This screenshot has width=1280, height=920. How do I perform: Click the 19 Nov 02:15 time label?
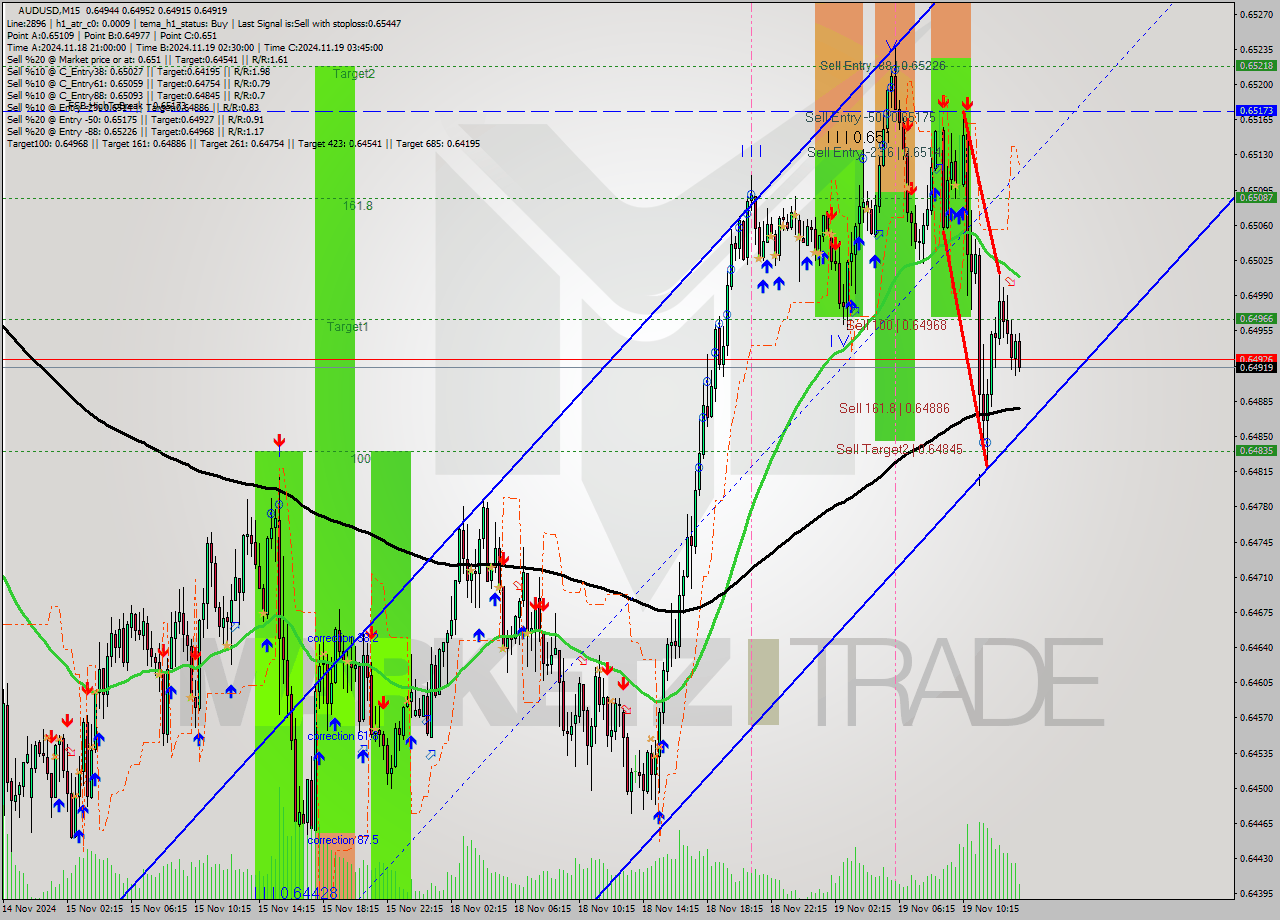[863, 910]
